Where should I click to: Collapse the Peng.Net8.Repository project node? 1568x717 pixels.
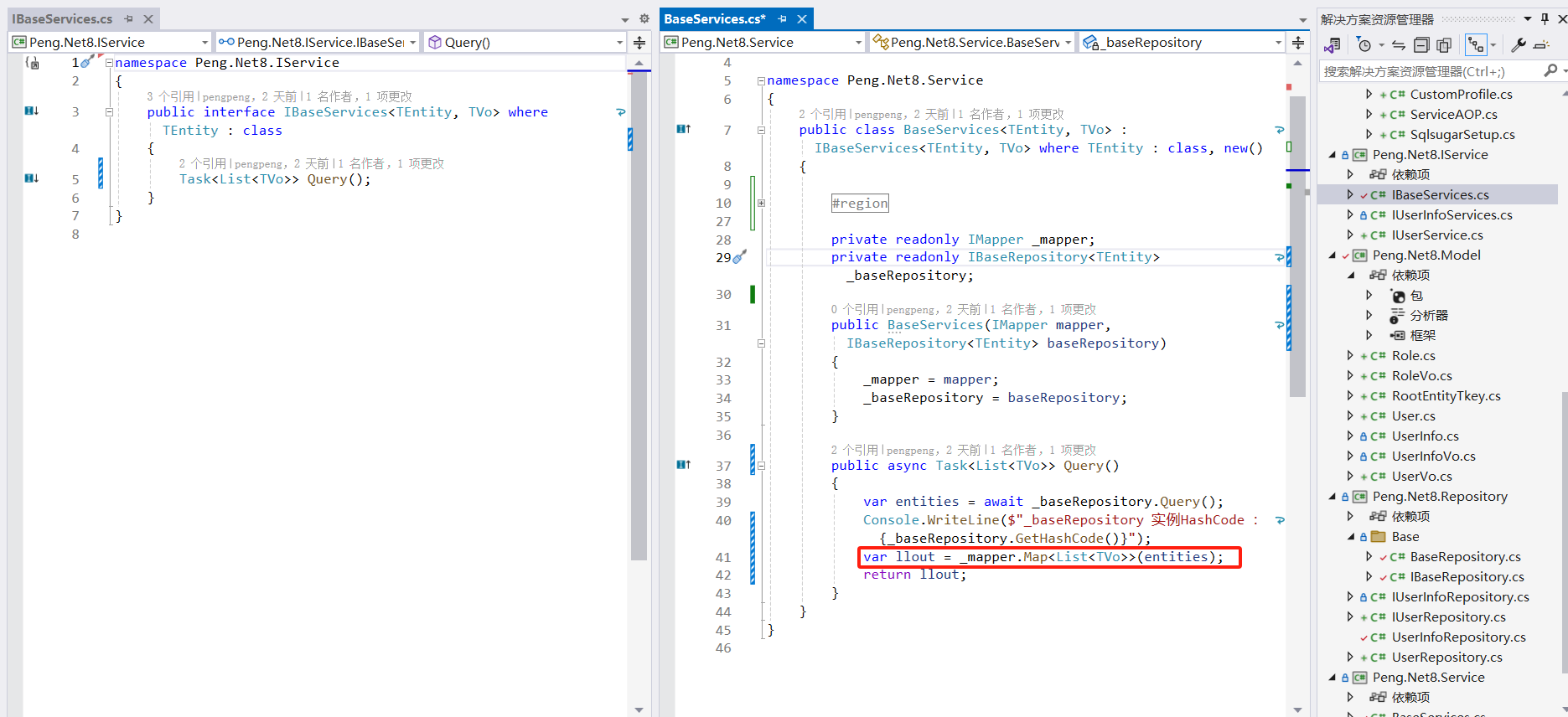click(x=1332, y=496)
